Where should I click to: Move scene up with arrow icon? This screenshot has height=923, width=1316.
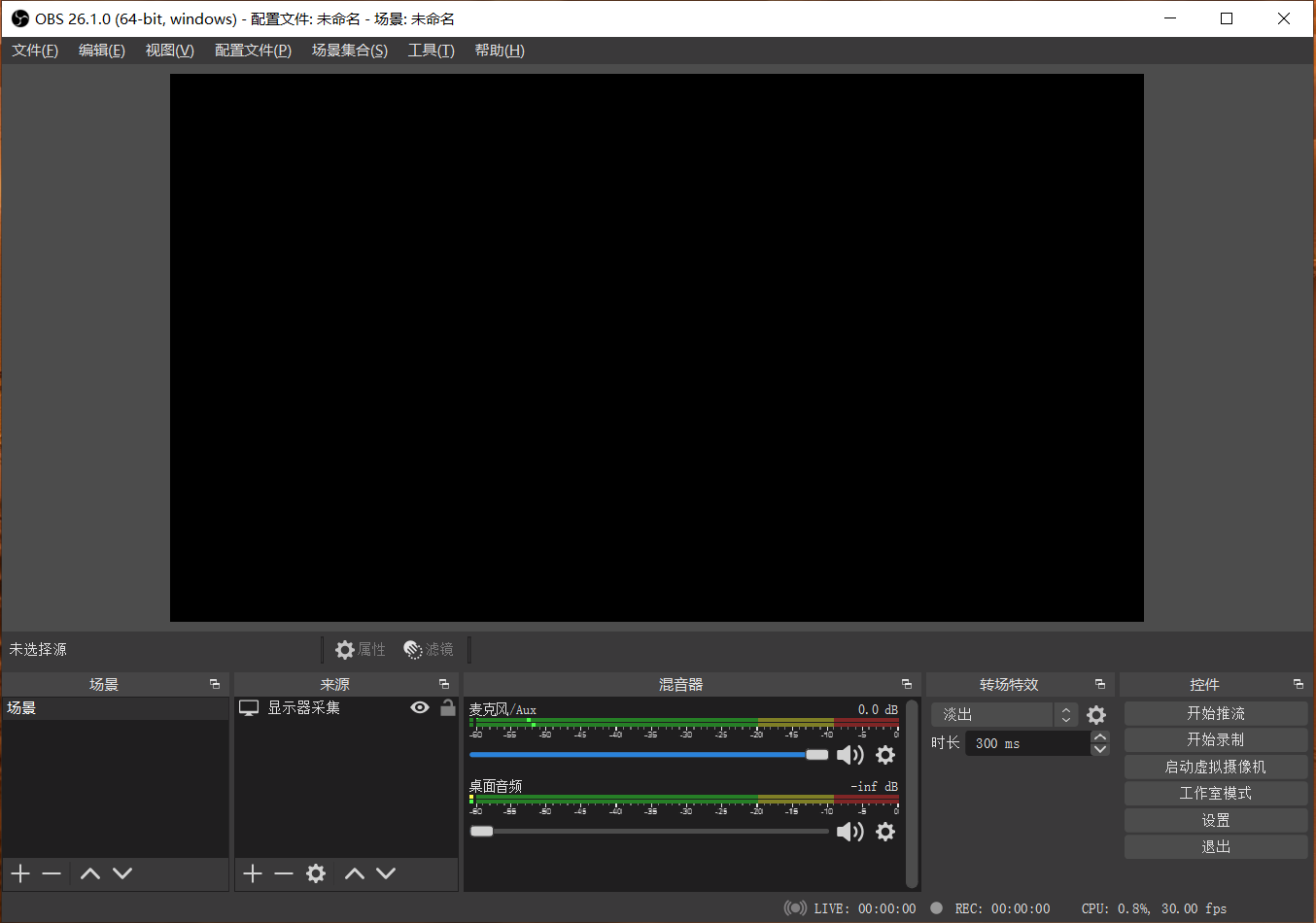tap(90, 873)
